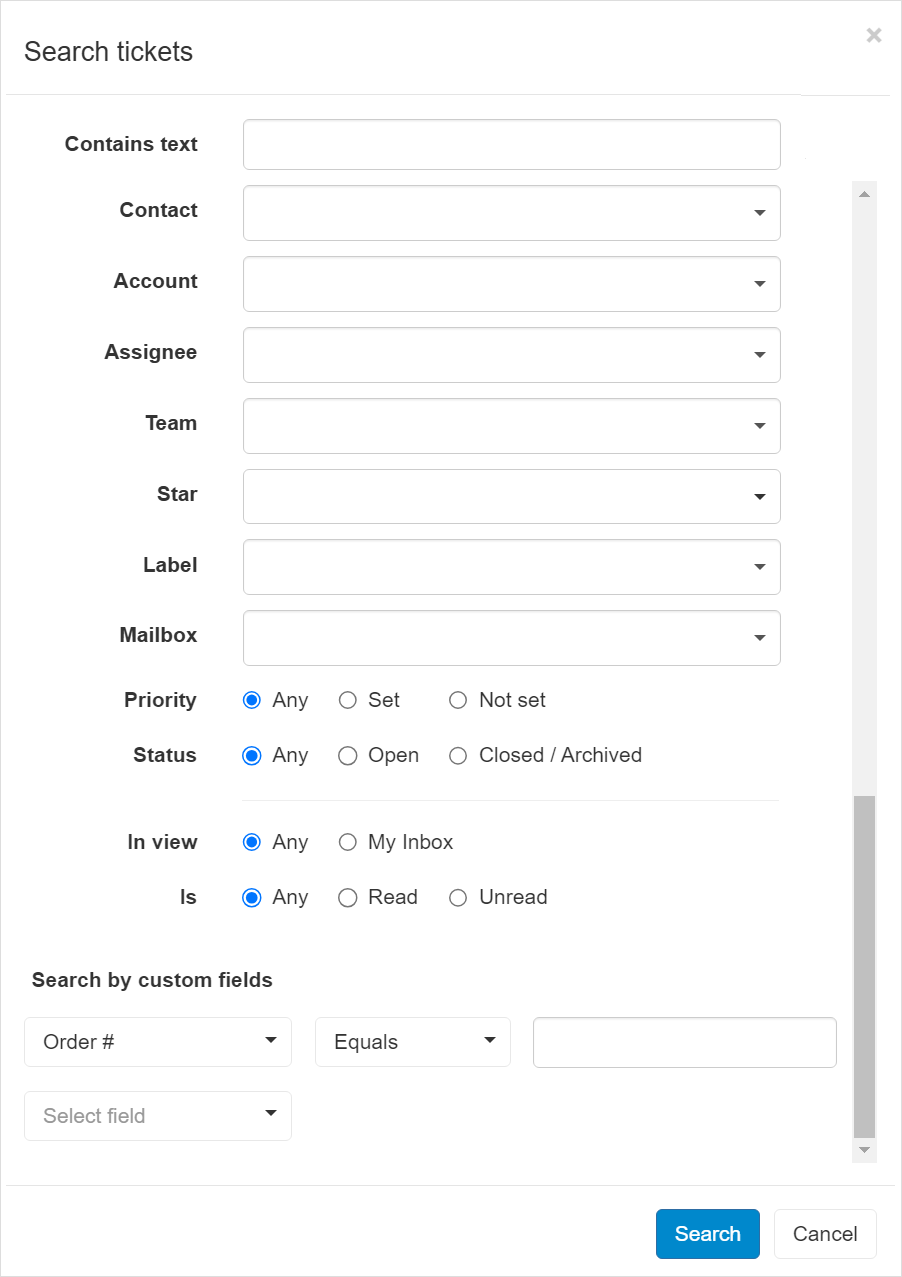Open the Mailbox dropdown
Screen dimensions: 902x1277
point(511,638)
